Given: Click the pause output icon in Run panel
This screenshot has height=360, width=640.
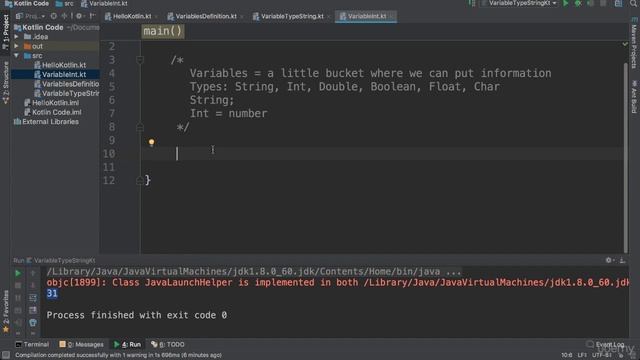Looking at the screenshot, I should tap(18, 298).
